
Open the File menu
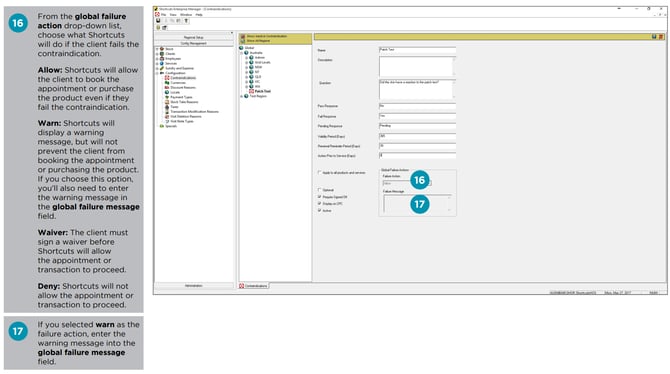164,15
